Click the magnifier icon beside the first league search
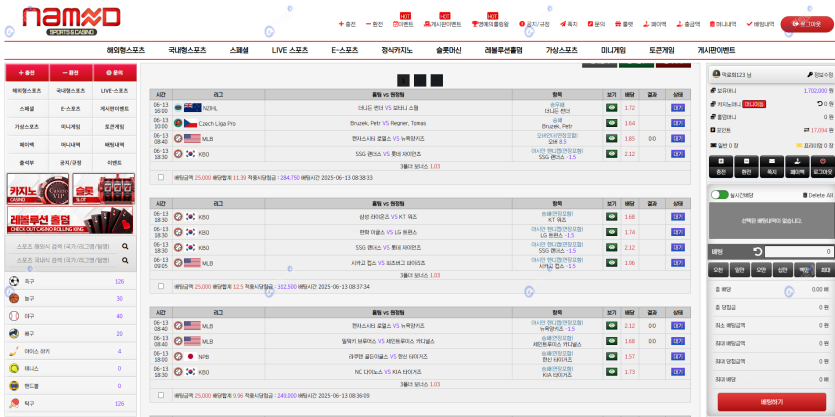Viewport: 835px width, 417px height. click(x=125, y=245)
